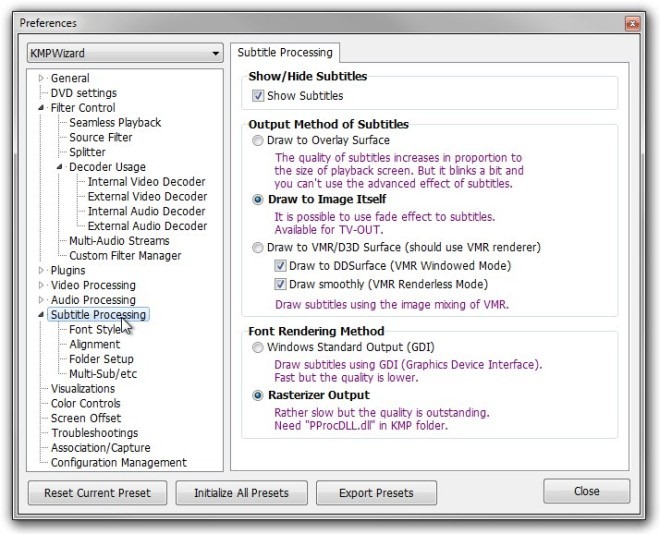The height and width of the screenshot is (534, 660).
Task: Open the KMPWizard preset dropdown
Action: click(x=125, y=53)
